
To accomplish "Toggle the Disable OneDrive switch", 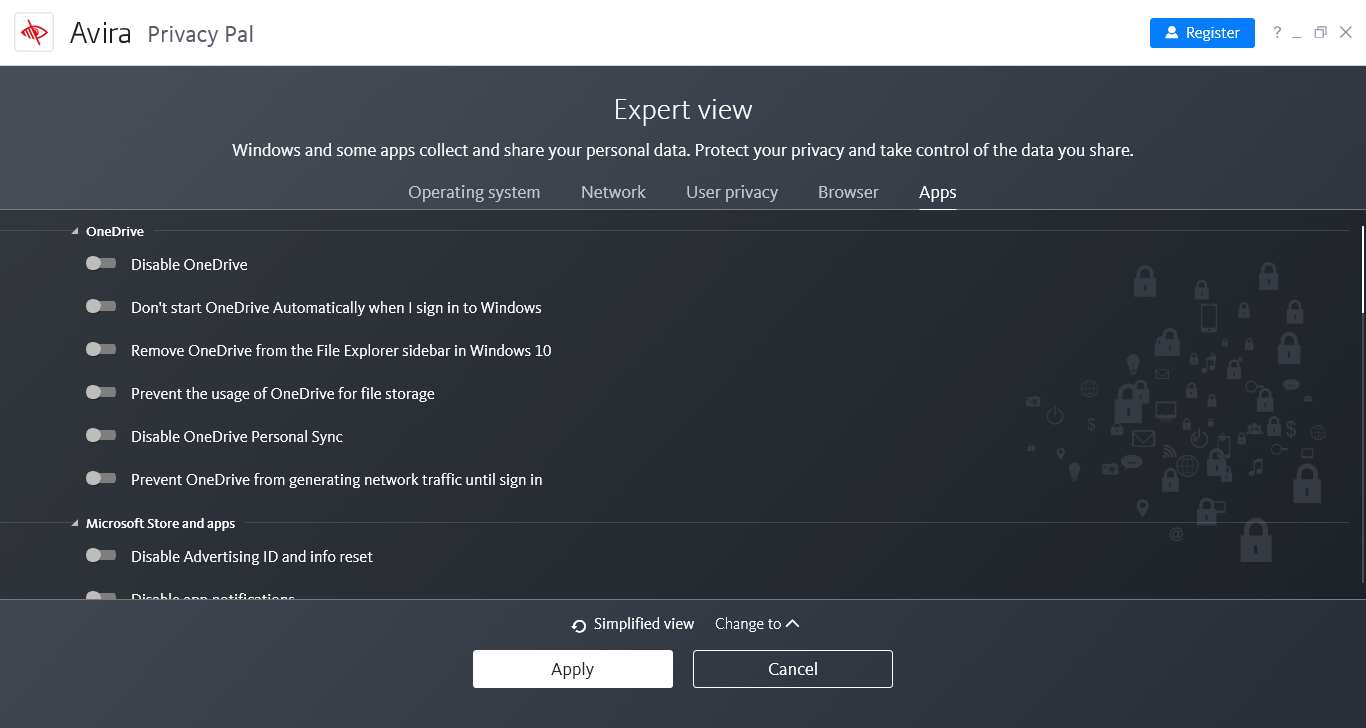I will [101, 264].
